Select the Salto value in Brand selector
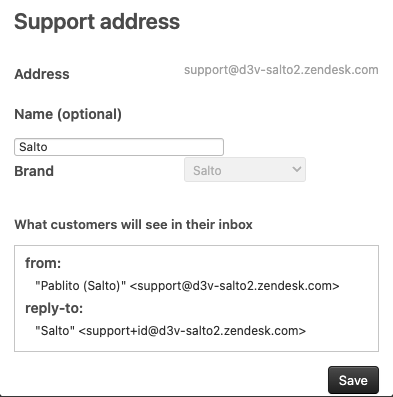Screen dimensions: 393x397 [x=207, y=171]
